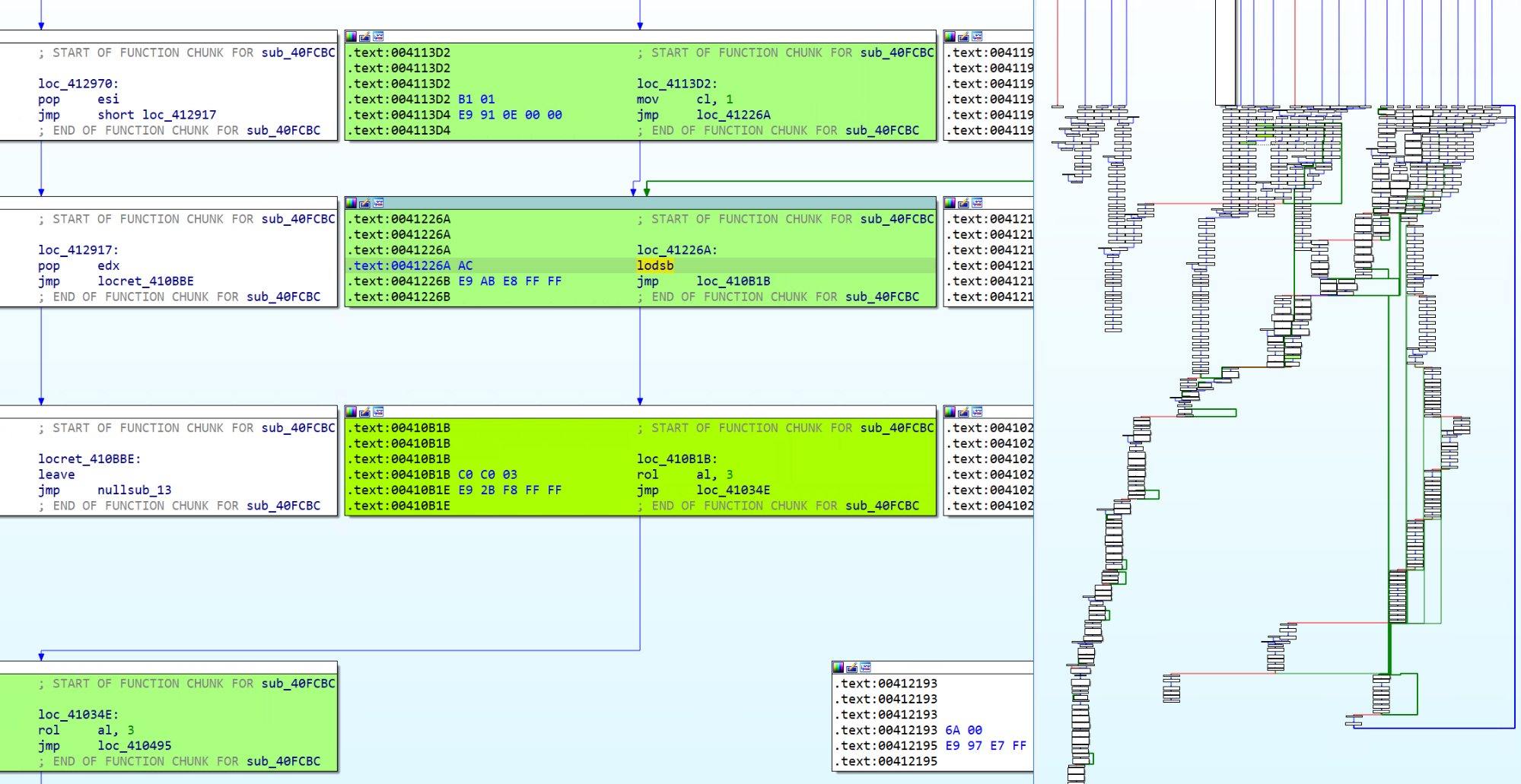Click jmp target loc_410495 in bottom-left block

134,746
